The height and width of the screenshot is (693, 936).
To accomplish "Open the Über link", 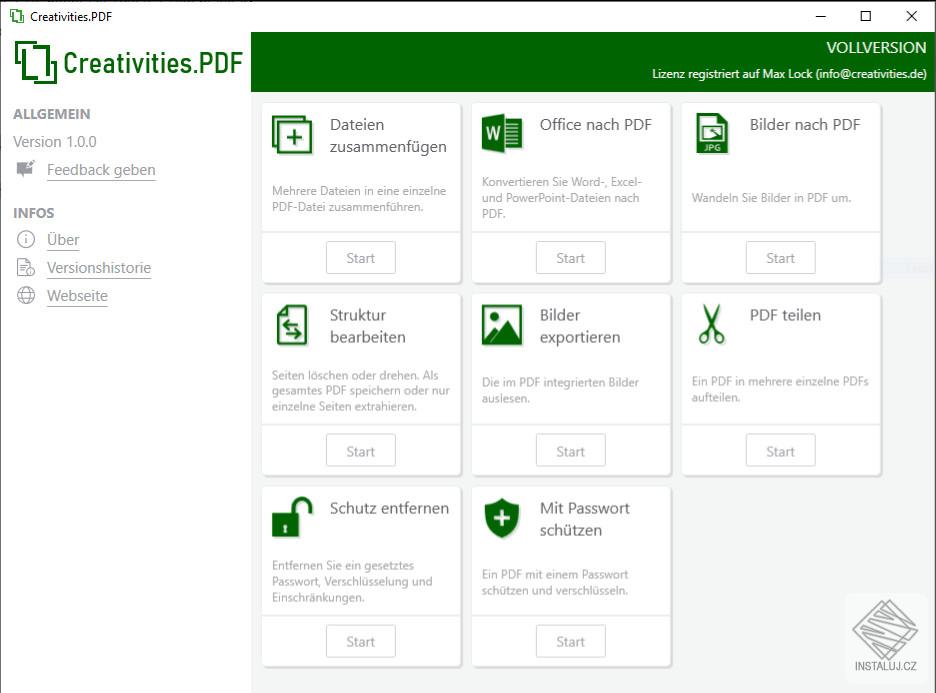I will point(63,240).
